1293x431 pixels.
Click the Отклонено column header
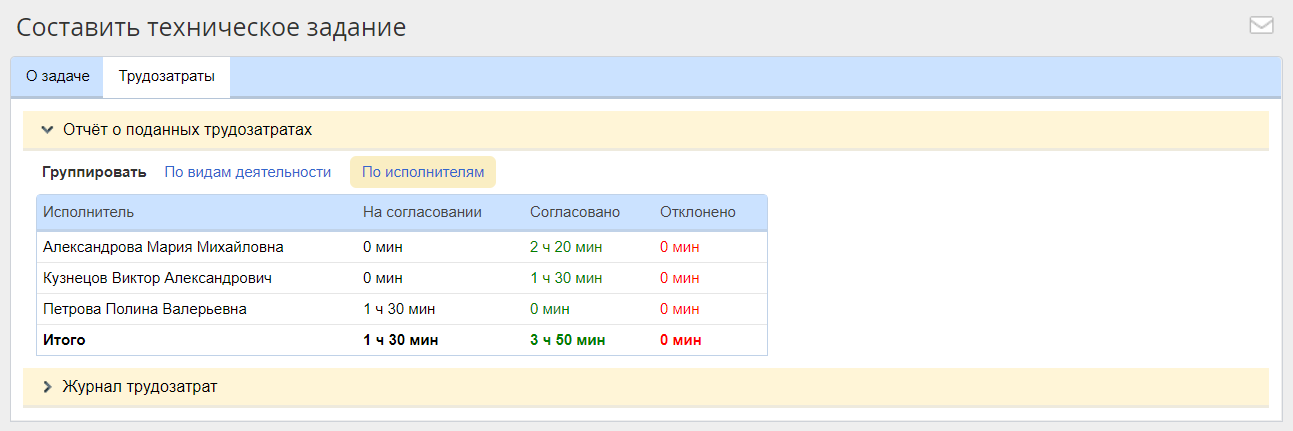pyautogui.click(x=698, y=212)
